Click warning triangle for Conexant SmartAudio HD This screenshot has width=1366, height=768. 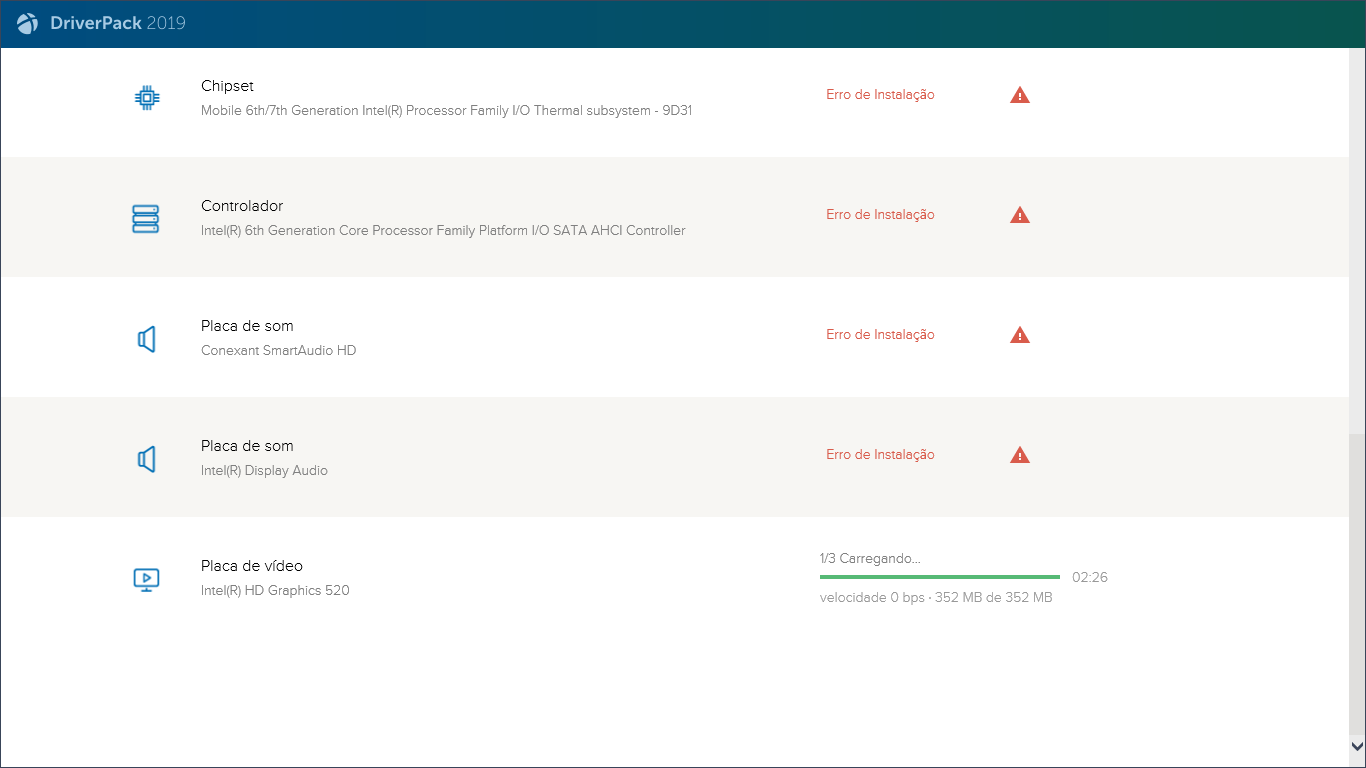click(1020, 335)
